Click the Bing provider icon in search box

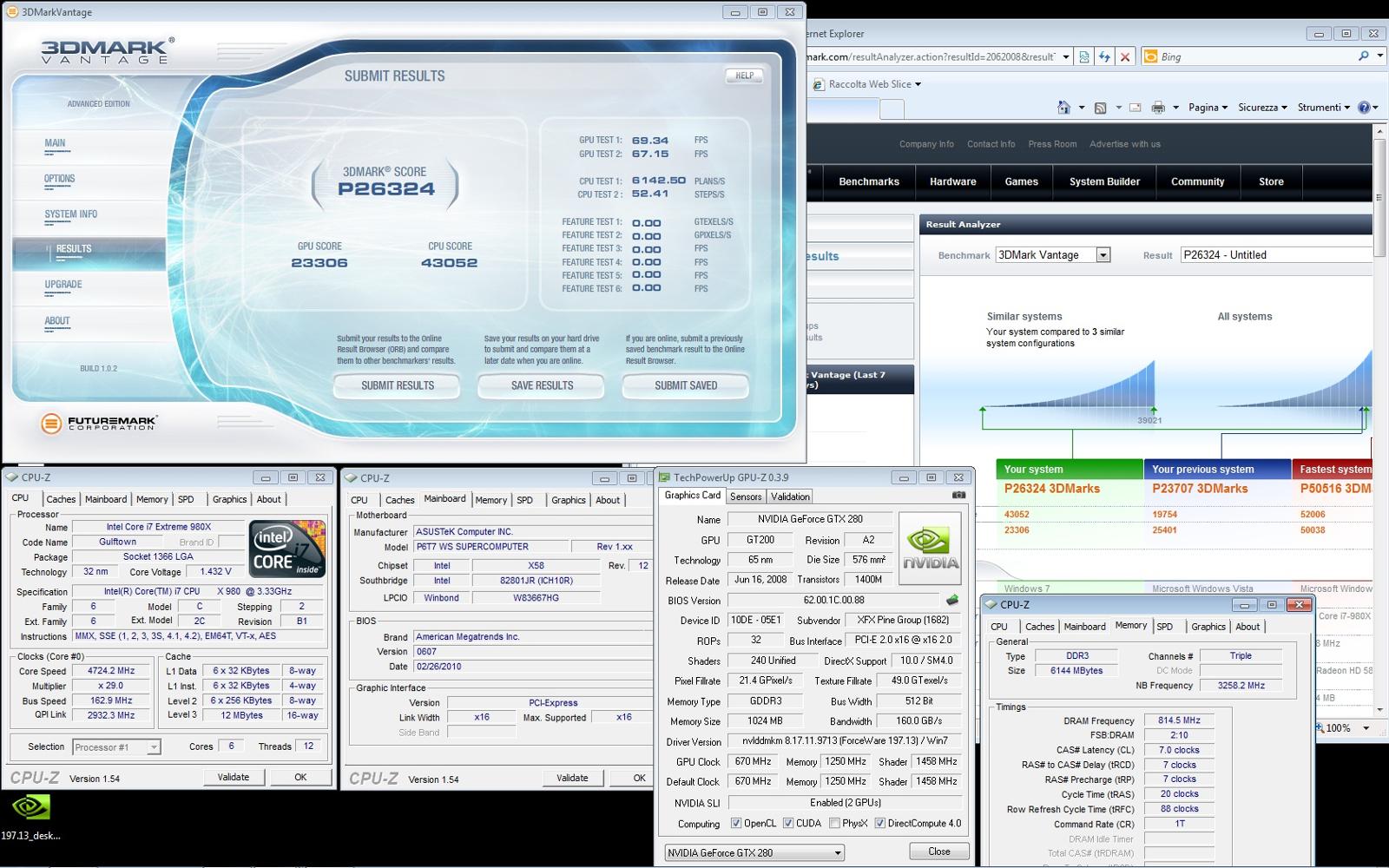[x=1151, y=56]
